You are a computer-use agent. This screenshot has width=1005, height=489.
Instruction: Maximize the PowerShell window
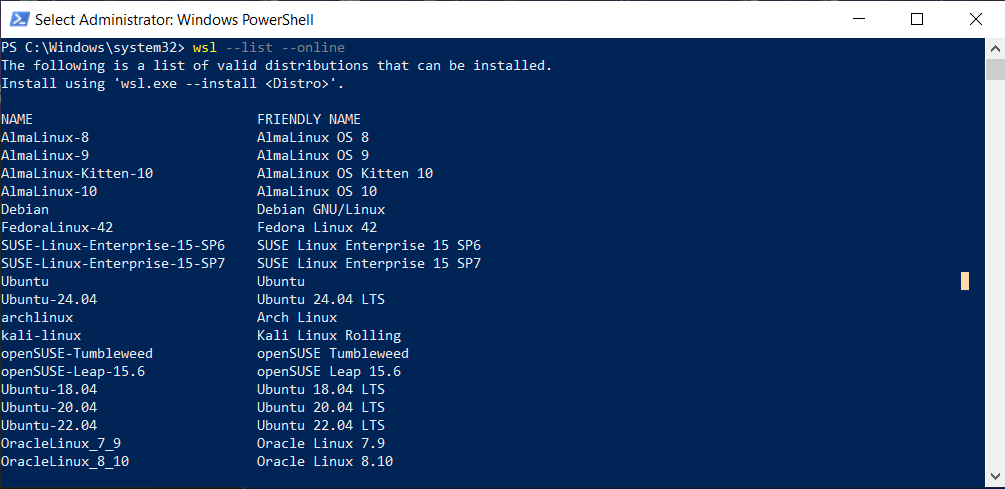tap(917, 19)
